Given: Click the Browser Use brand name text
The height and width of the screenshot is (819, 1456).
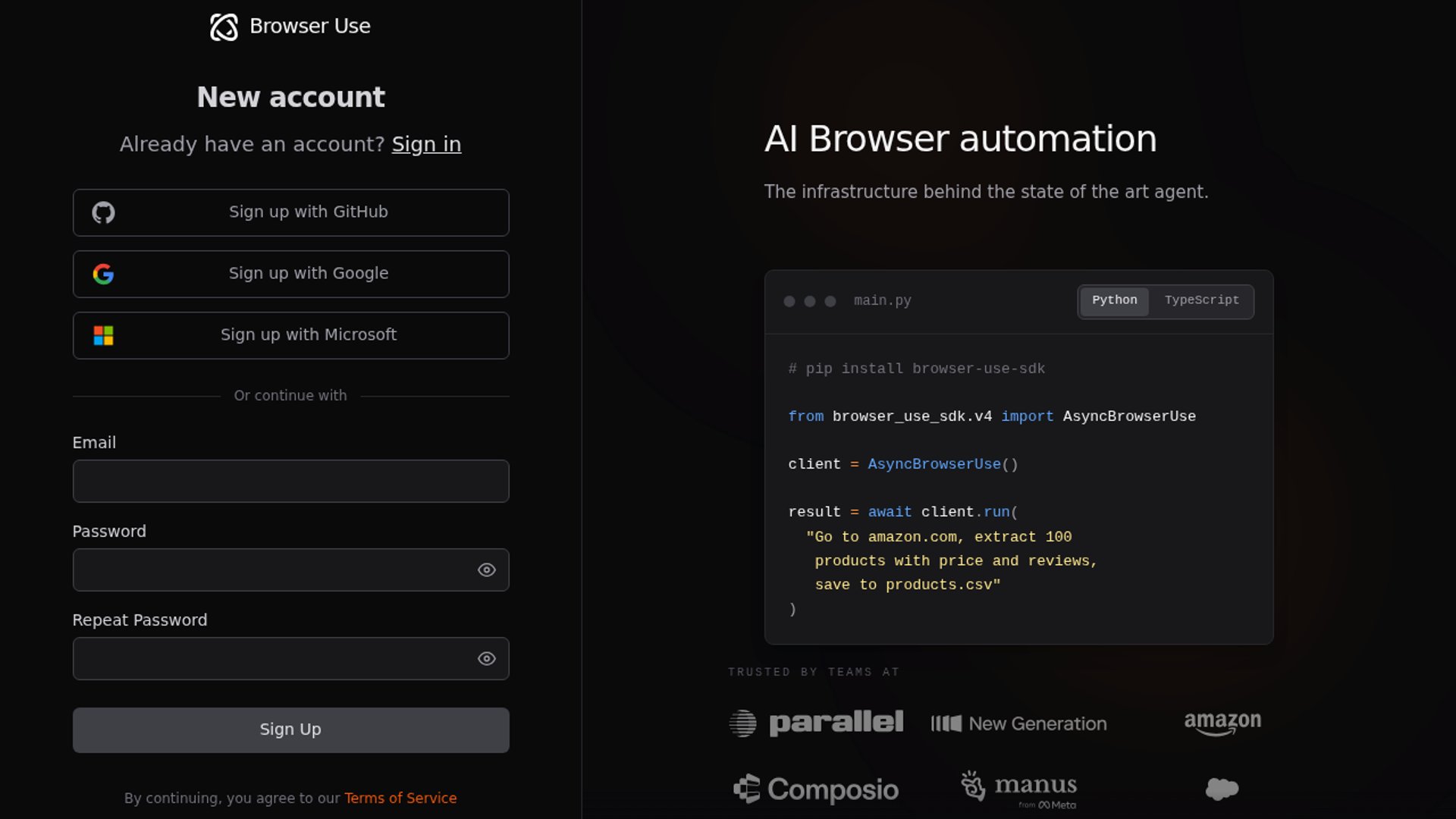Looking at the screenshot, I should 309,27.
